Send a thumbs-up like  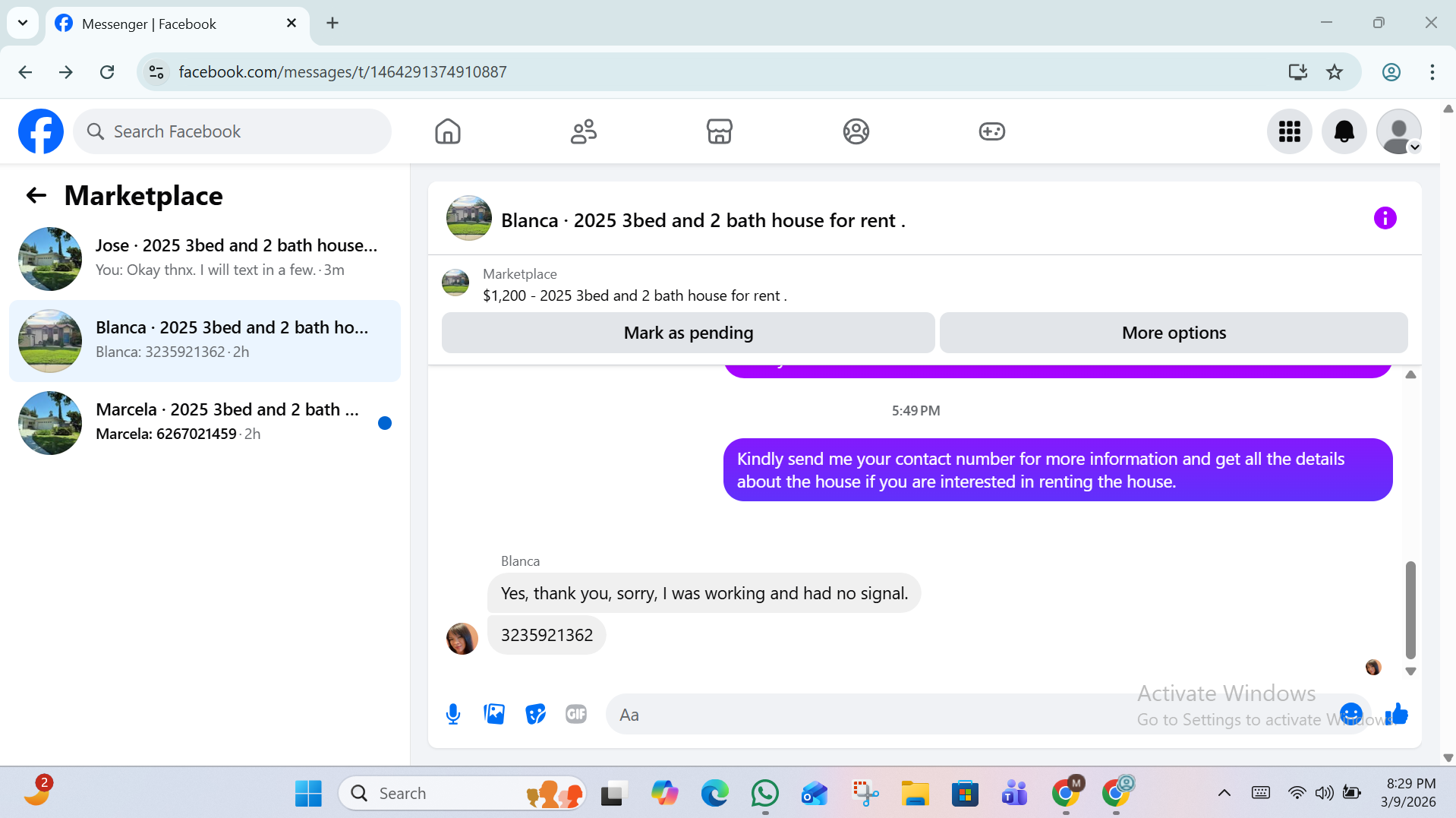1397,714
